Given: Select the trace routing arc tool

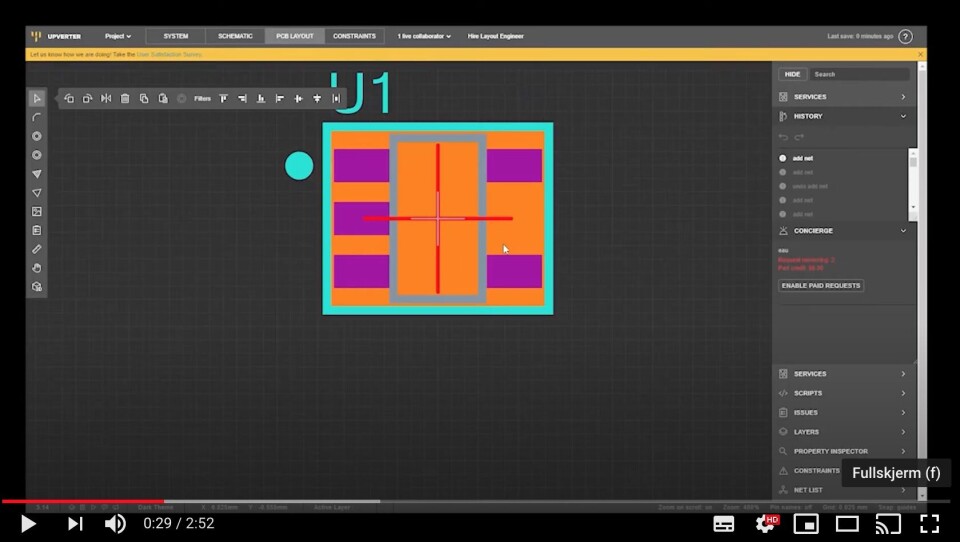Looking at the screenshot, I should coord(37,117).
